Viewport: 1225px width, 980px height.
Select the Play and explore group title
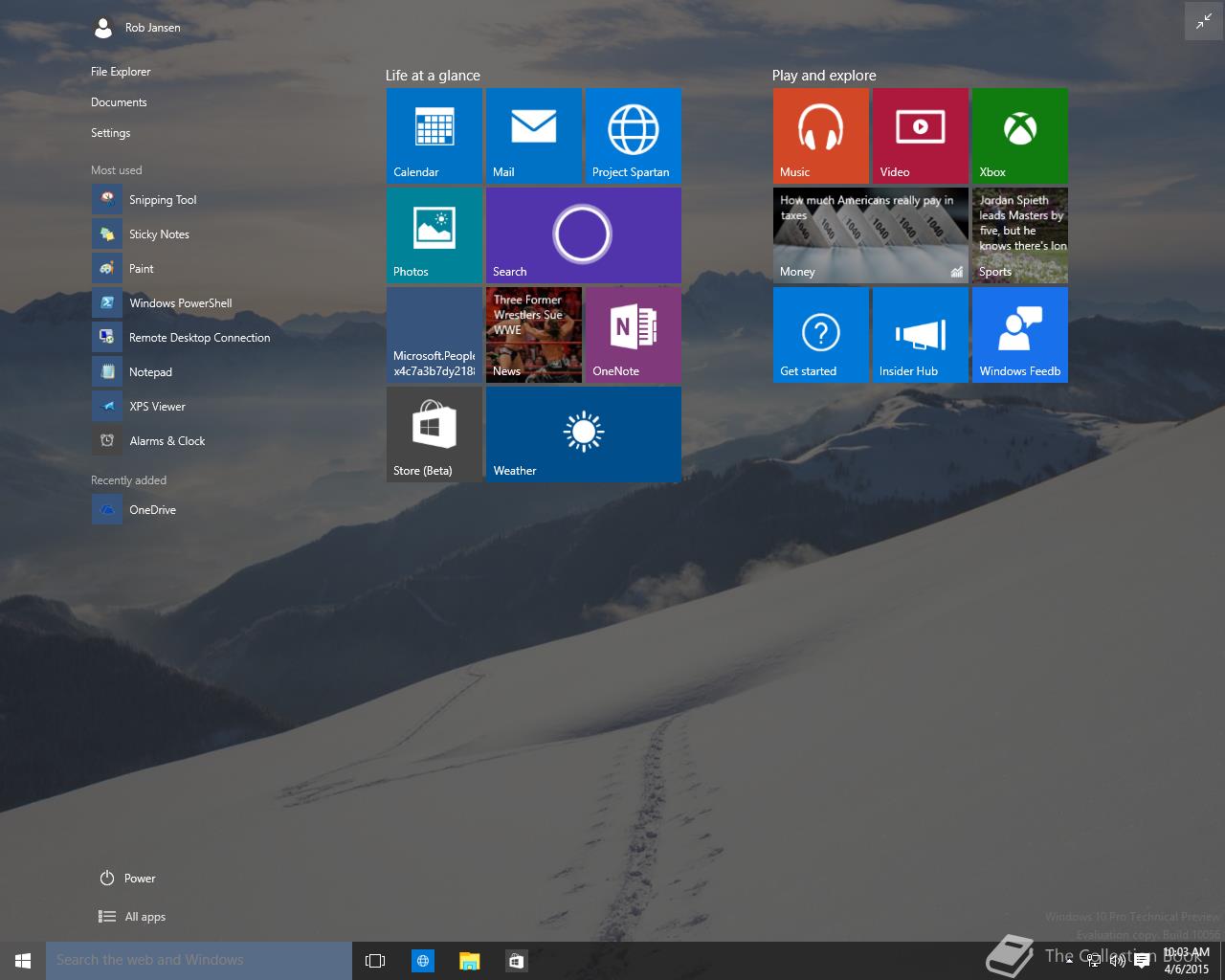point(824,76)
